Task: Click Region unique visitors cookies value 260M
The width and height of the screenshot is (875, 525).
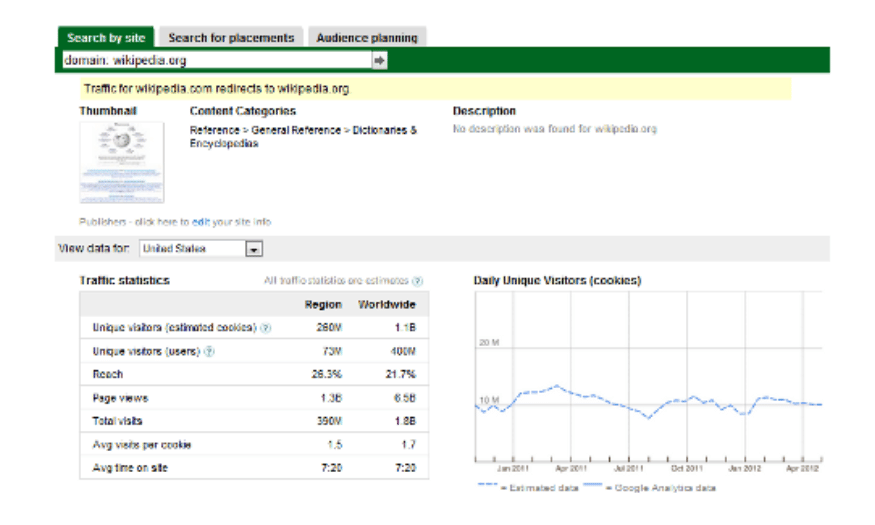Action: pos(329,327)
